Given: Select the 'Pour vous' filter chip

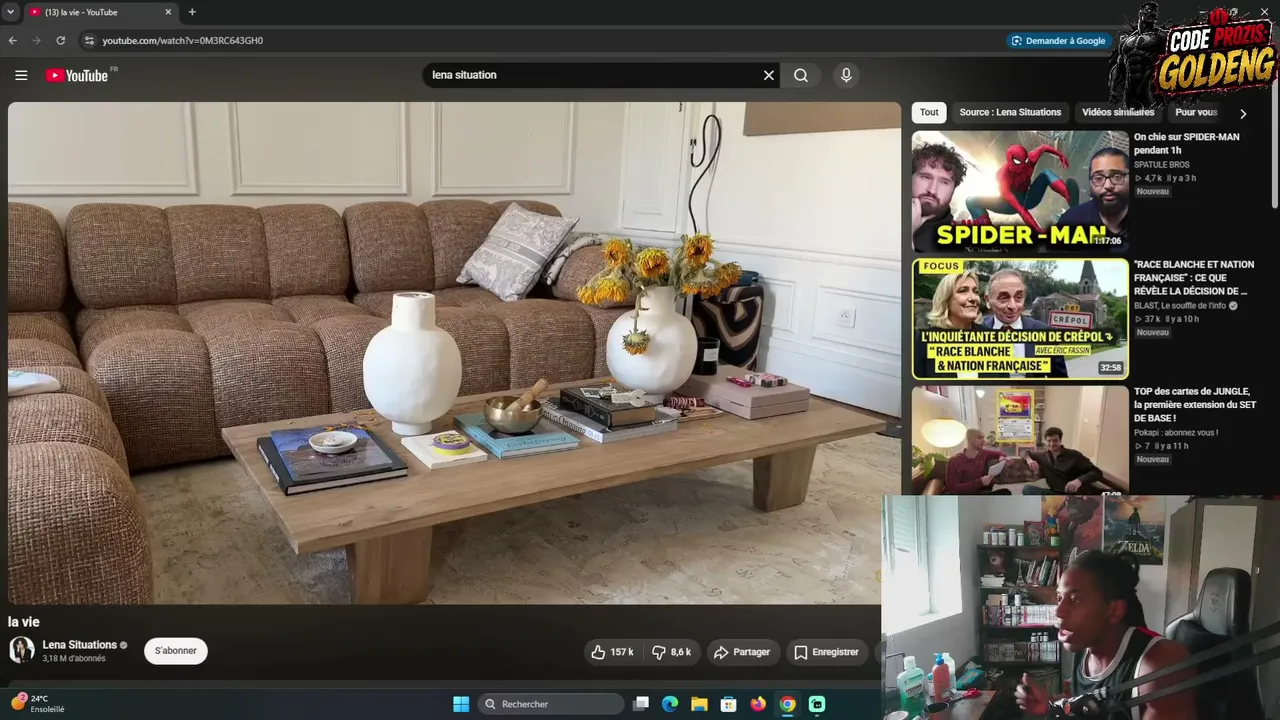Looking at the screenshot, I should coord(1196,112).
